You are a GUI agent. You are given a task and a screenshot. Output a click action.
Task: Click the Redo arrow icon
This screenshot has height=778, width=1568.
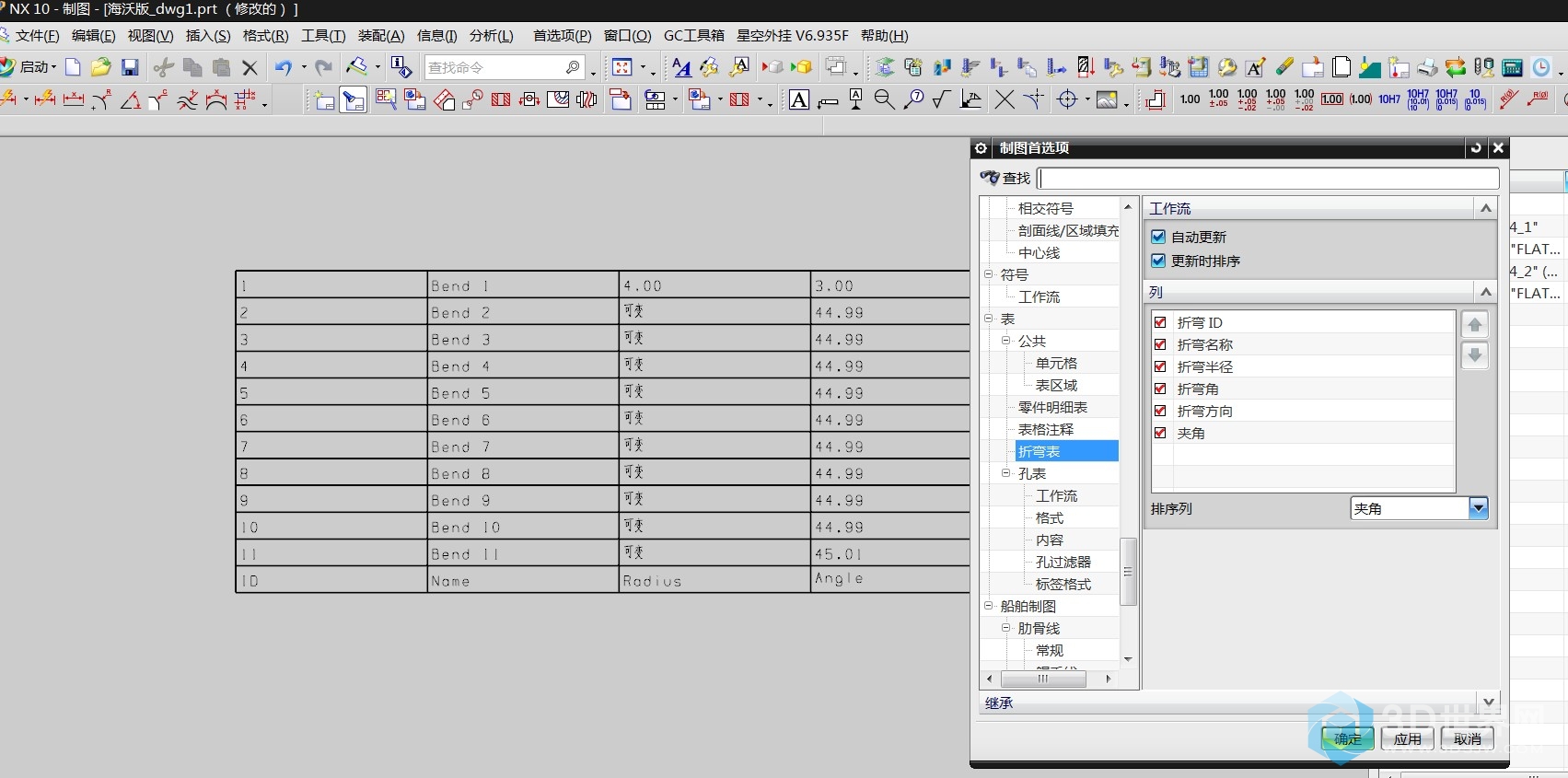[x=323, y=67]
